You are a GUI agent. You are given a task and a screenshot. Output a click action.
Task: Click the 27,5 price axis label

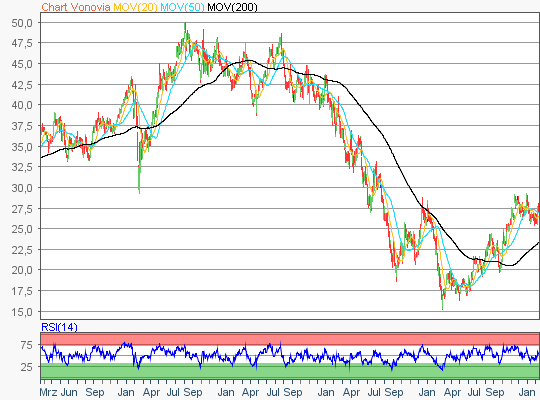[22, 209]
